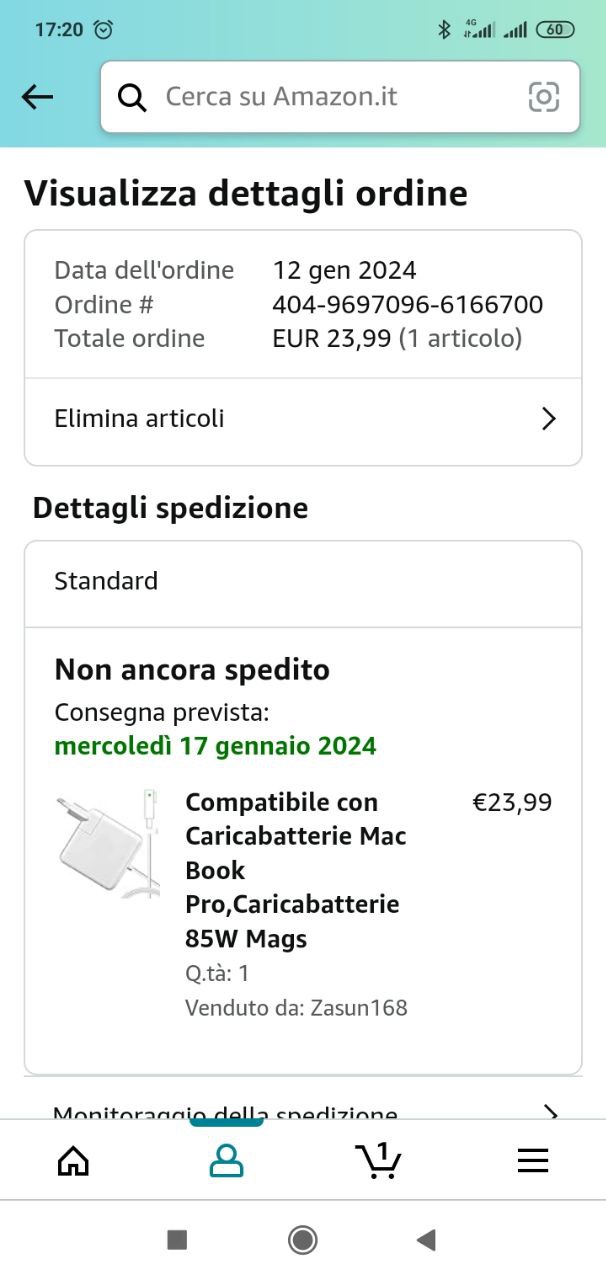This screenshot has height=1280, width=606.
Task: Tap the back arrow icon
Action: [37, 96]
